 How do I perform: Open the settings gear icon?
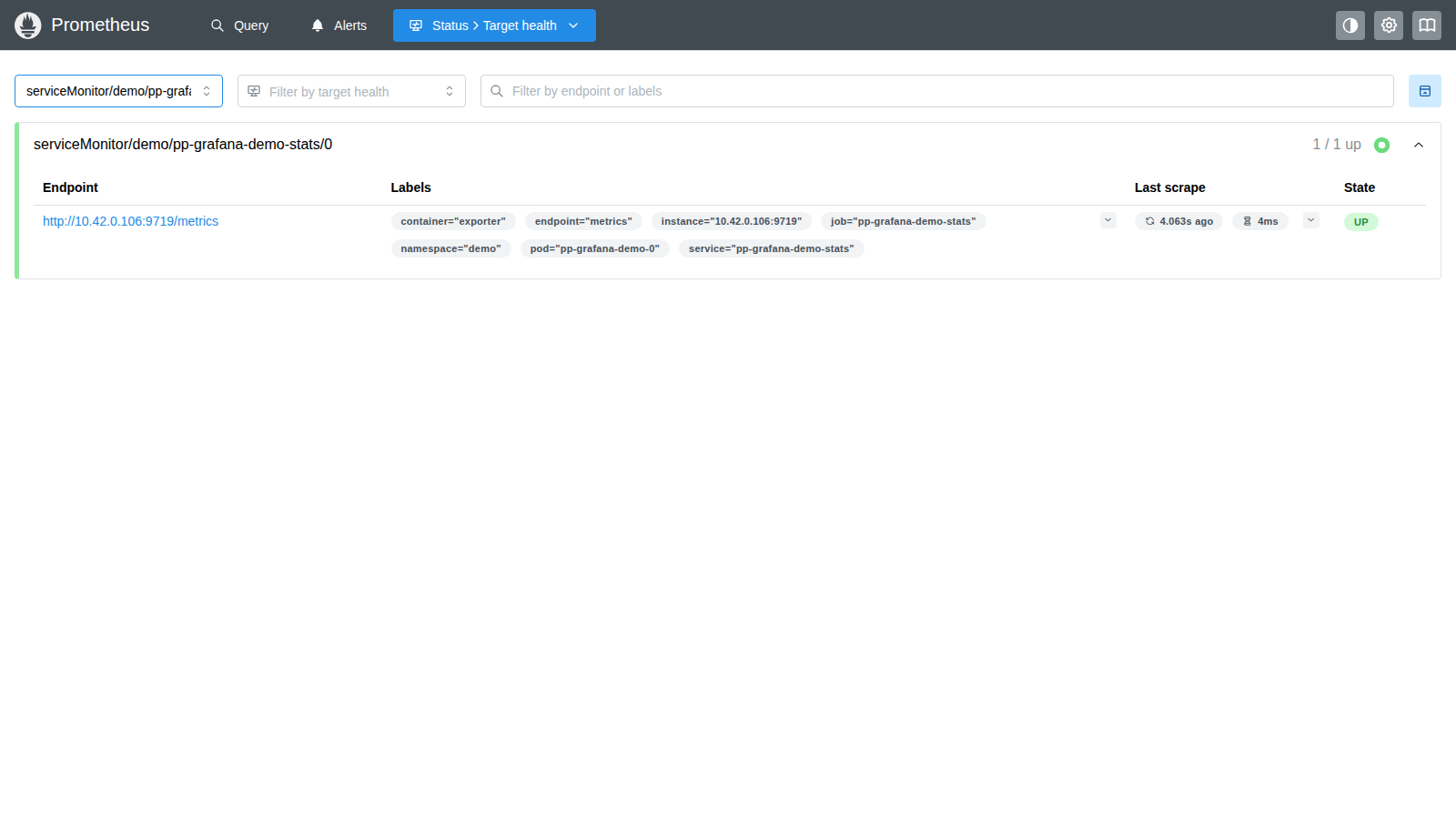(x=1389, y=25)
